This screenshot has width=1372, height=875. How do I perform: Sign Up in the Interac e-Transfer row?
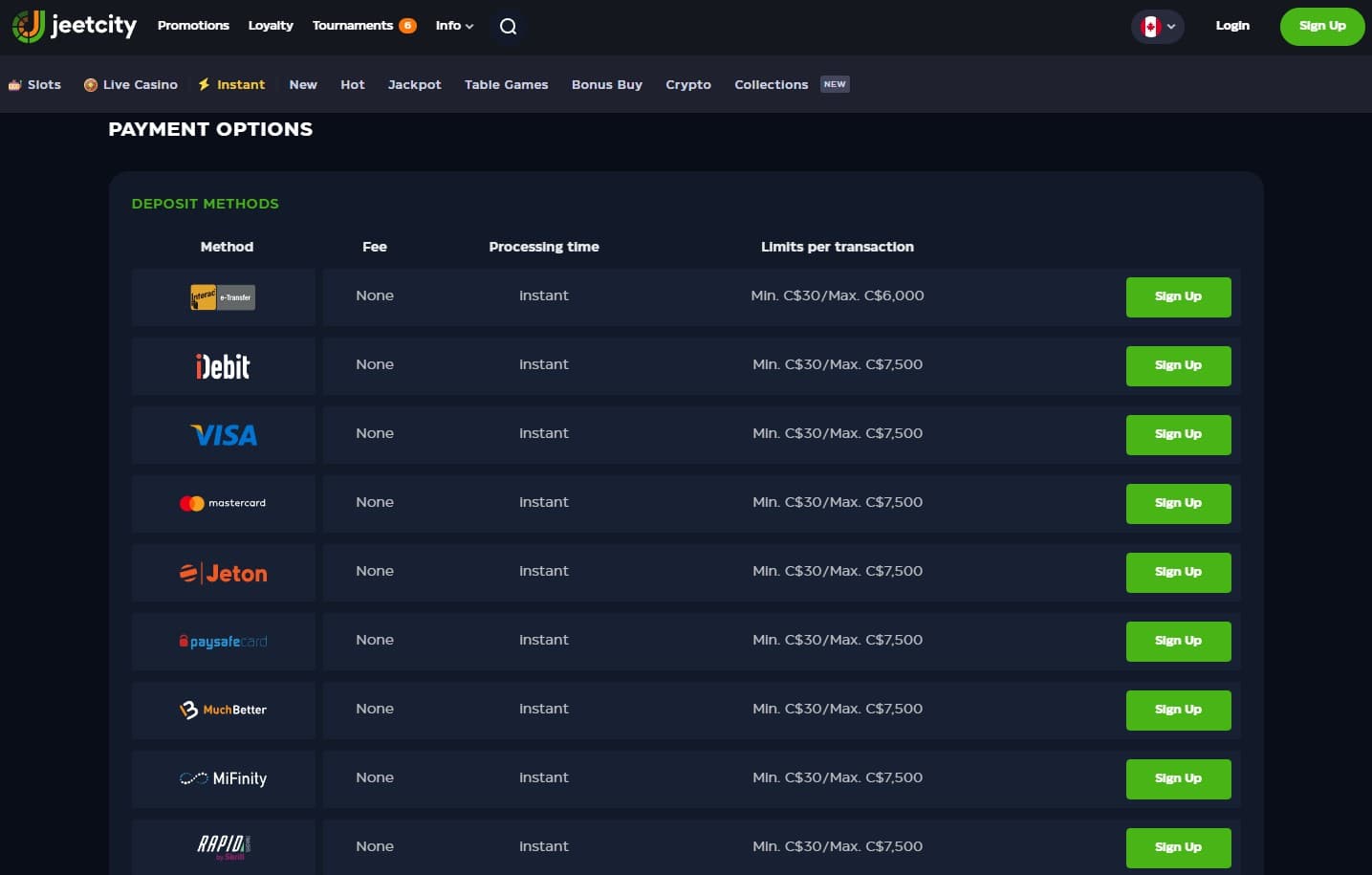pyautogui.click(x=1178, y=296)
